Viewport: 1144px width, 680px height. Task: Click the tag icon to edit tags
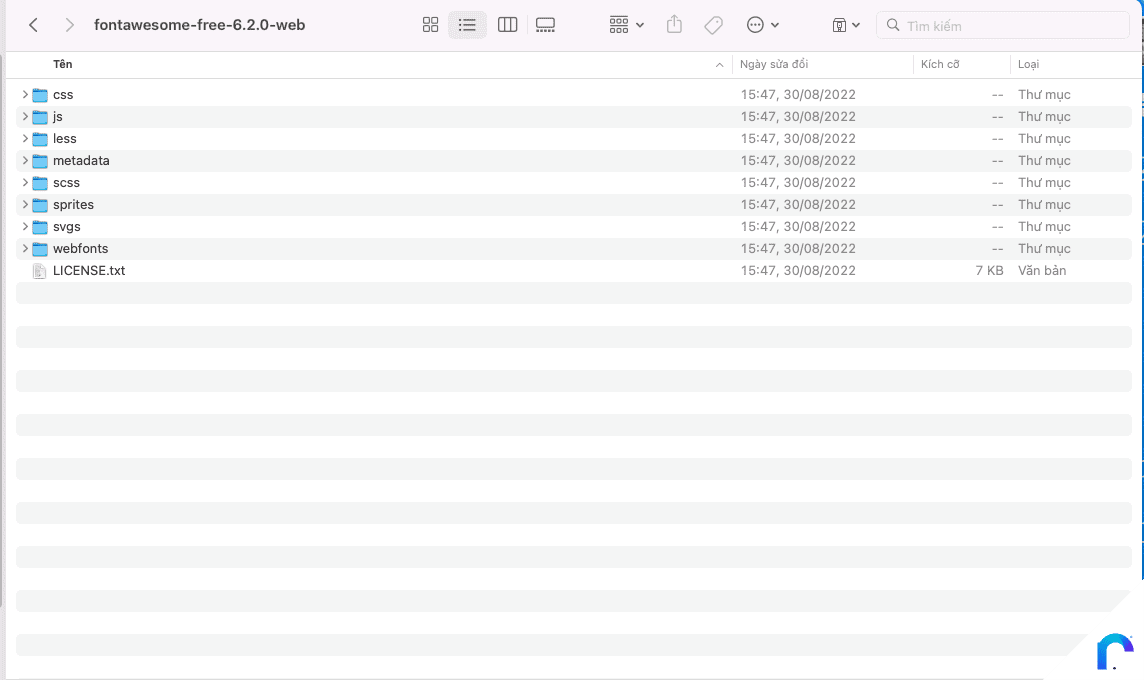pos(714,26)
